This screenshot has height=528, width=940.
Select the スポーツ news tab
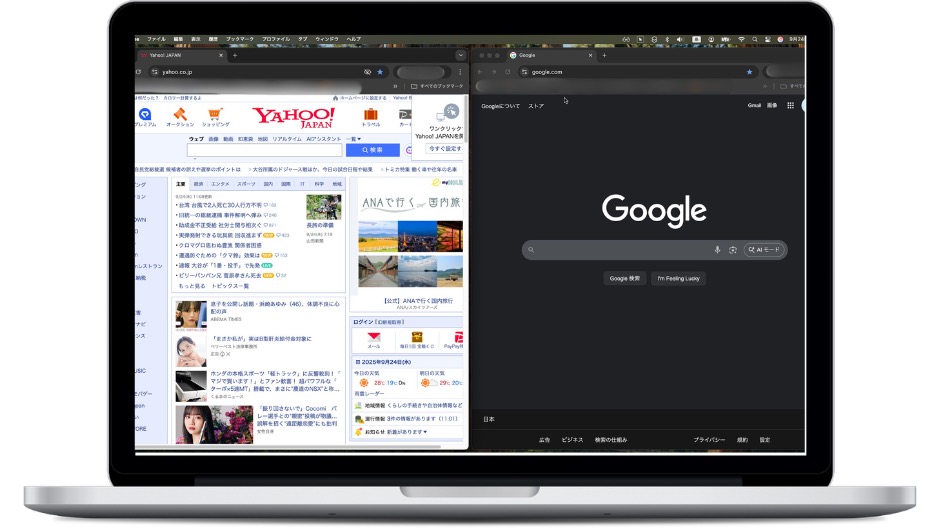246,185
